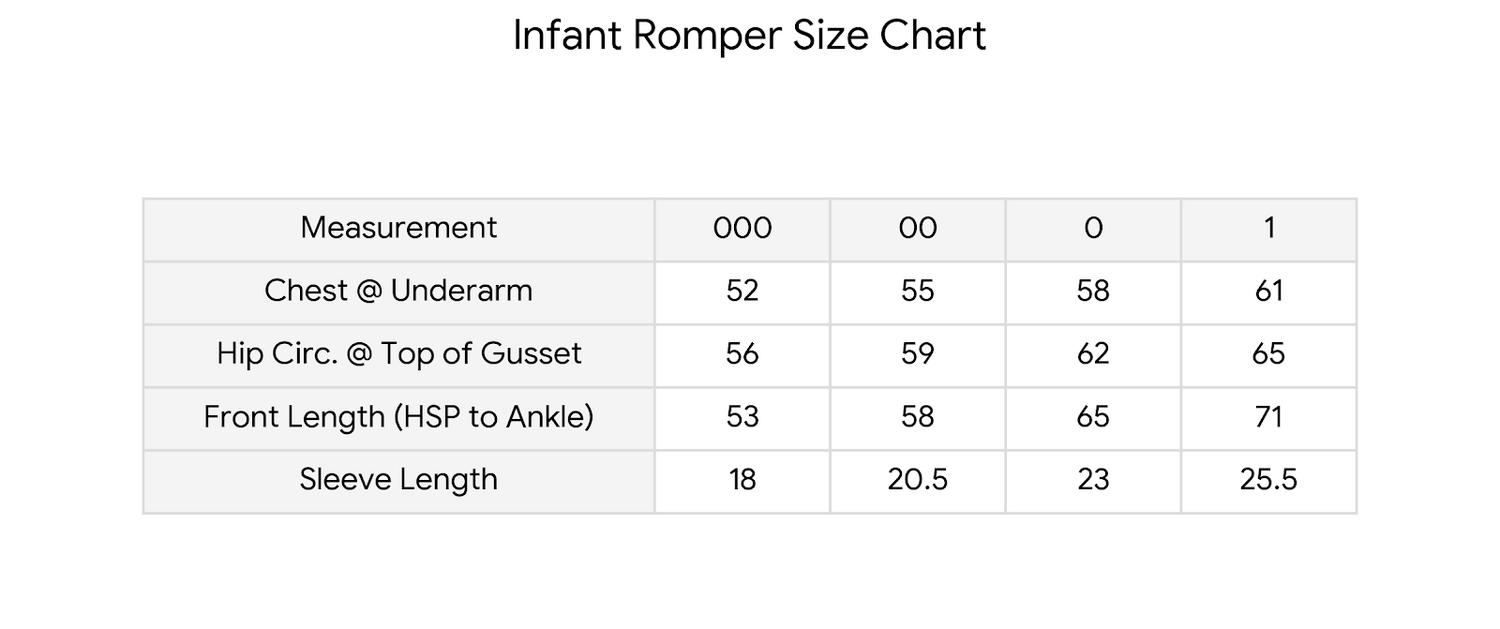Click chest value 61 for size 1
Viewport: 1500px width, 629px height.
point(1268,291)
